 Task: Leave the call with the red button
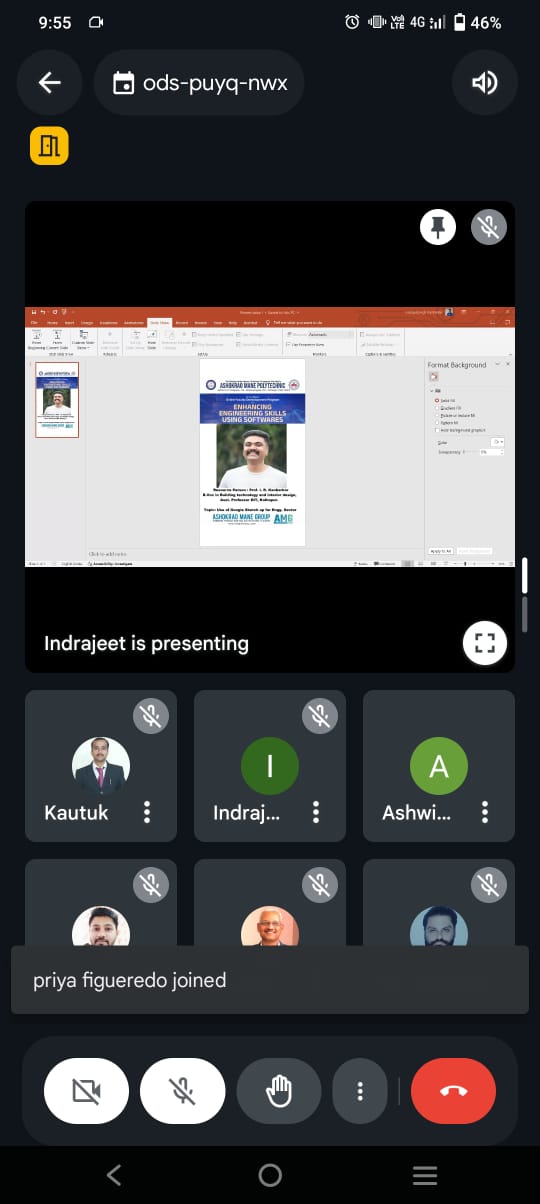pos(453,1090)
